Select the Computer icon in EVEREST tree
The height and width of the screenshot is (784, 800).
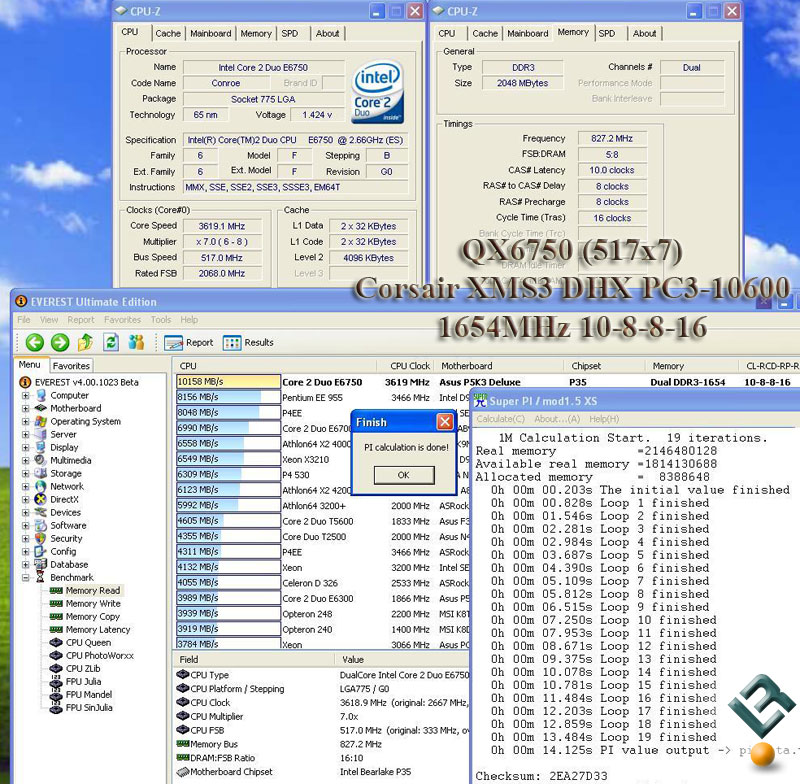coord(41,395)
